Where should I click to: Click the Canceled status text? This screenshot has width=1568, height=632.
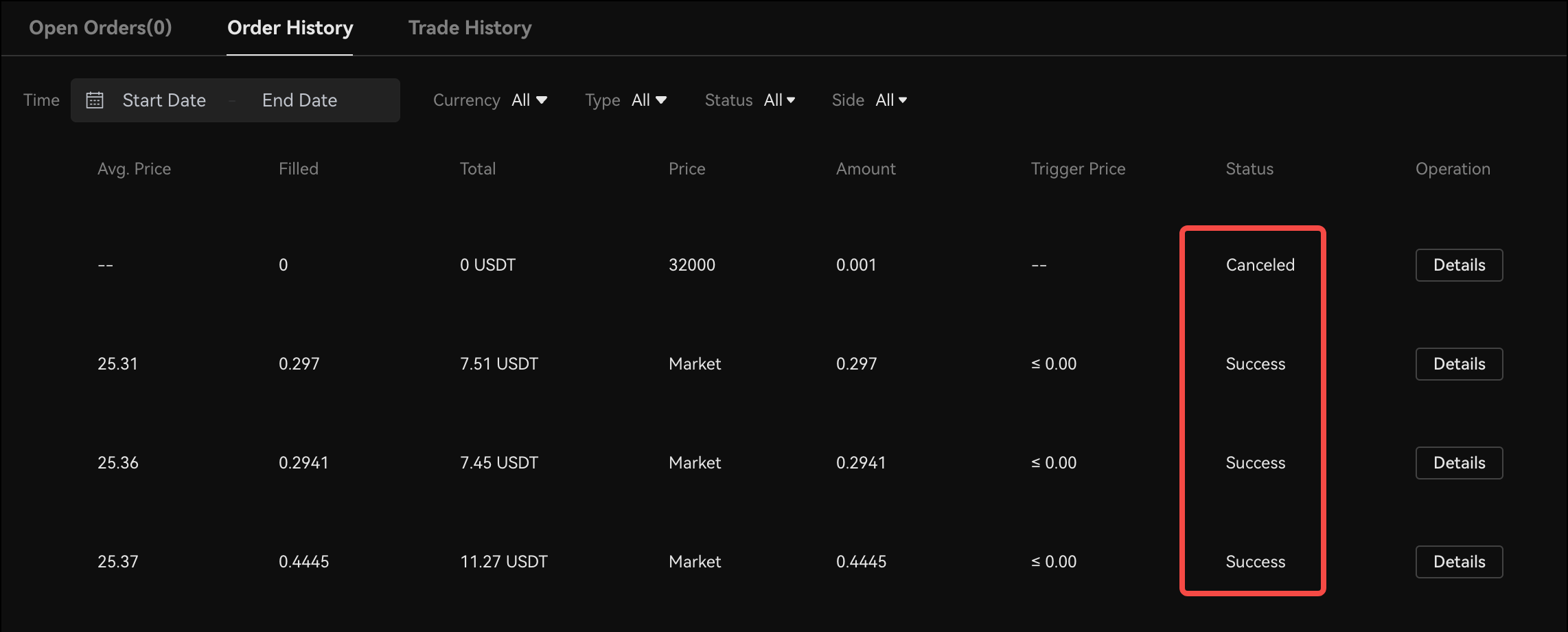point(1260,265)
